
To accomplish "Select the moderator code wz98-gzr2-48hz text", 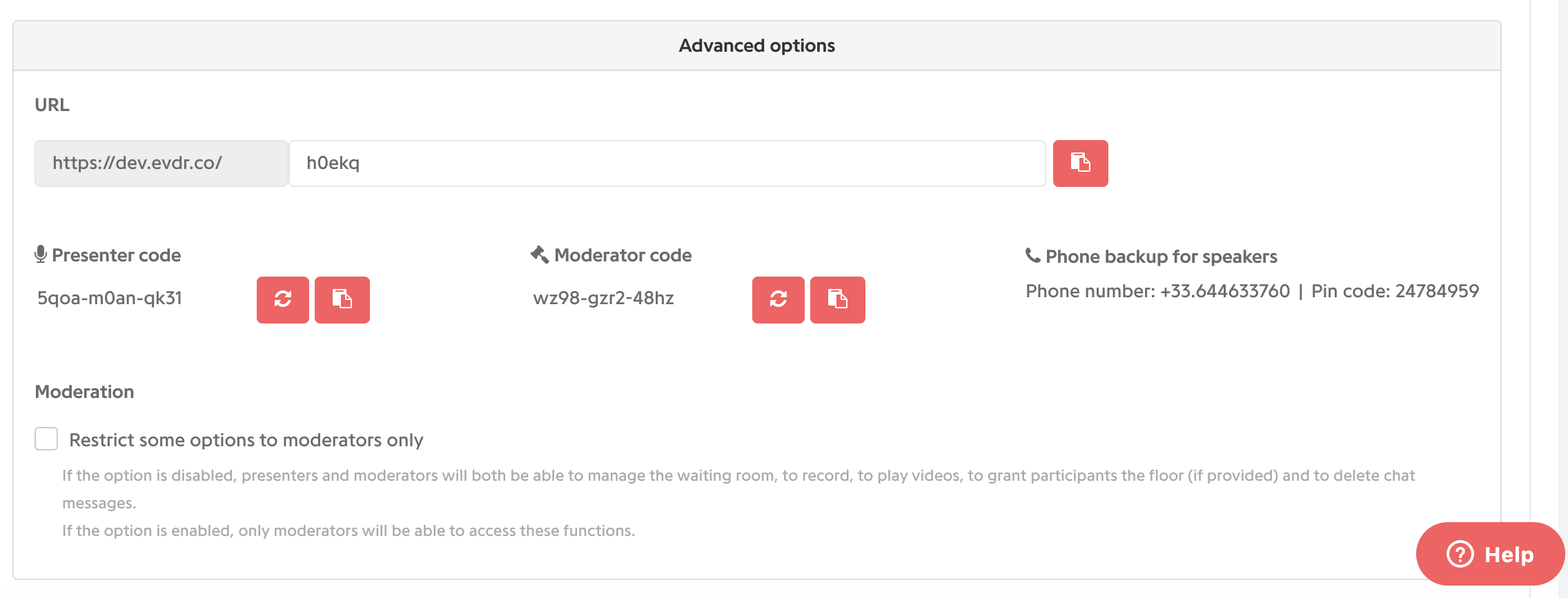I will [603, 298].
